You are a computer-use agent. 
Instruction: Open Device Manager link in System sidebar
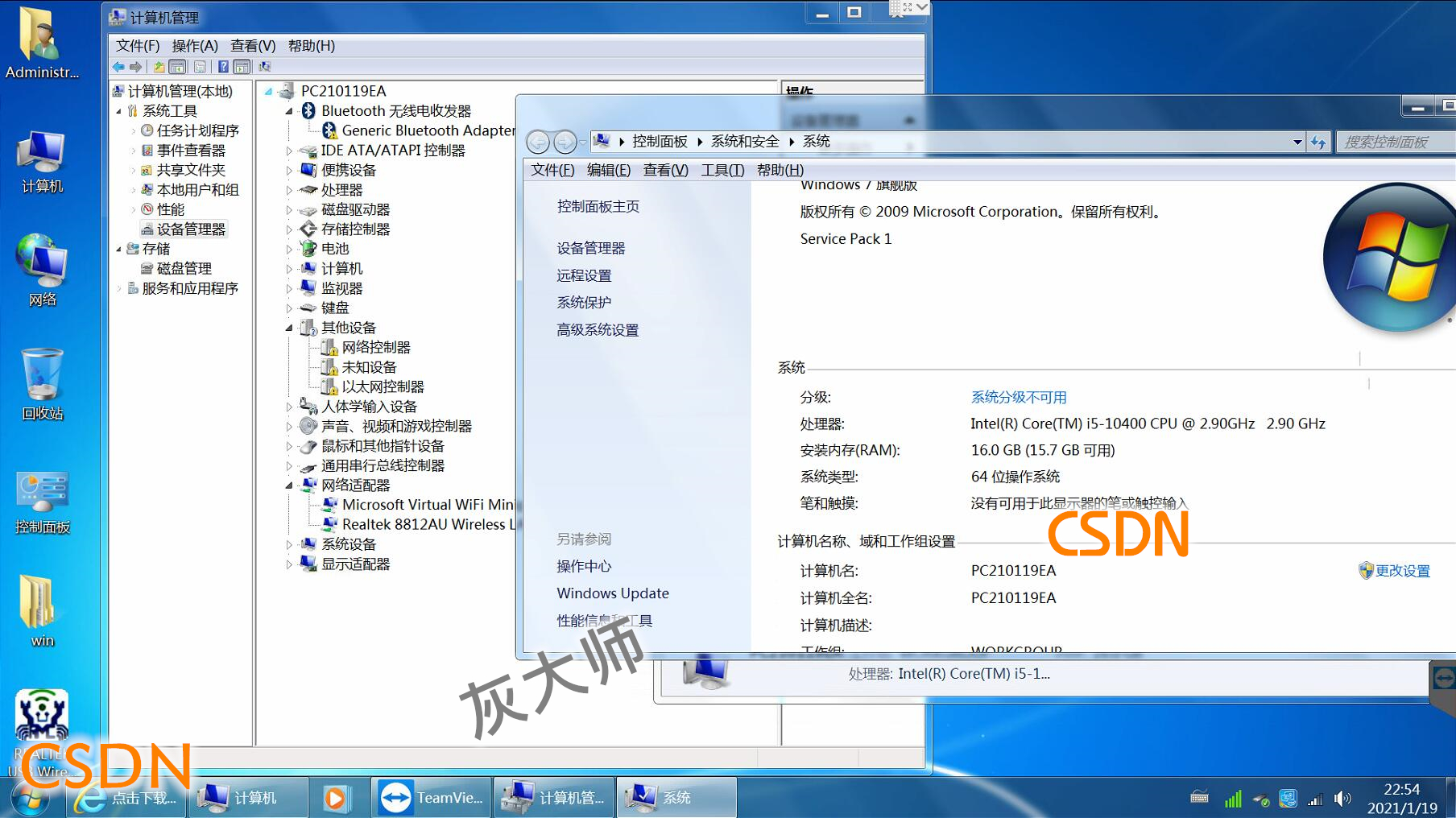point(591,248)
